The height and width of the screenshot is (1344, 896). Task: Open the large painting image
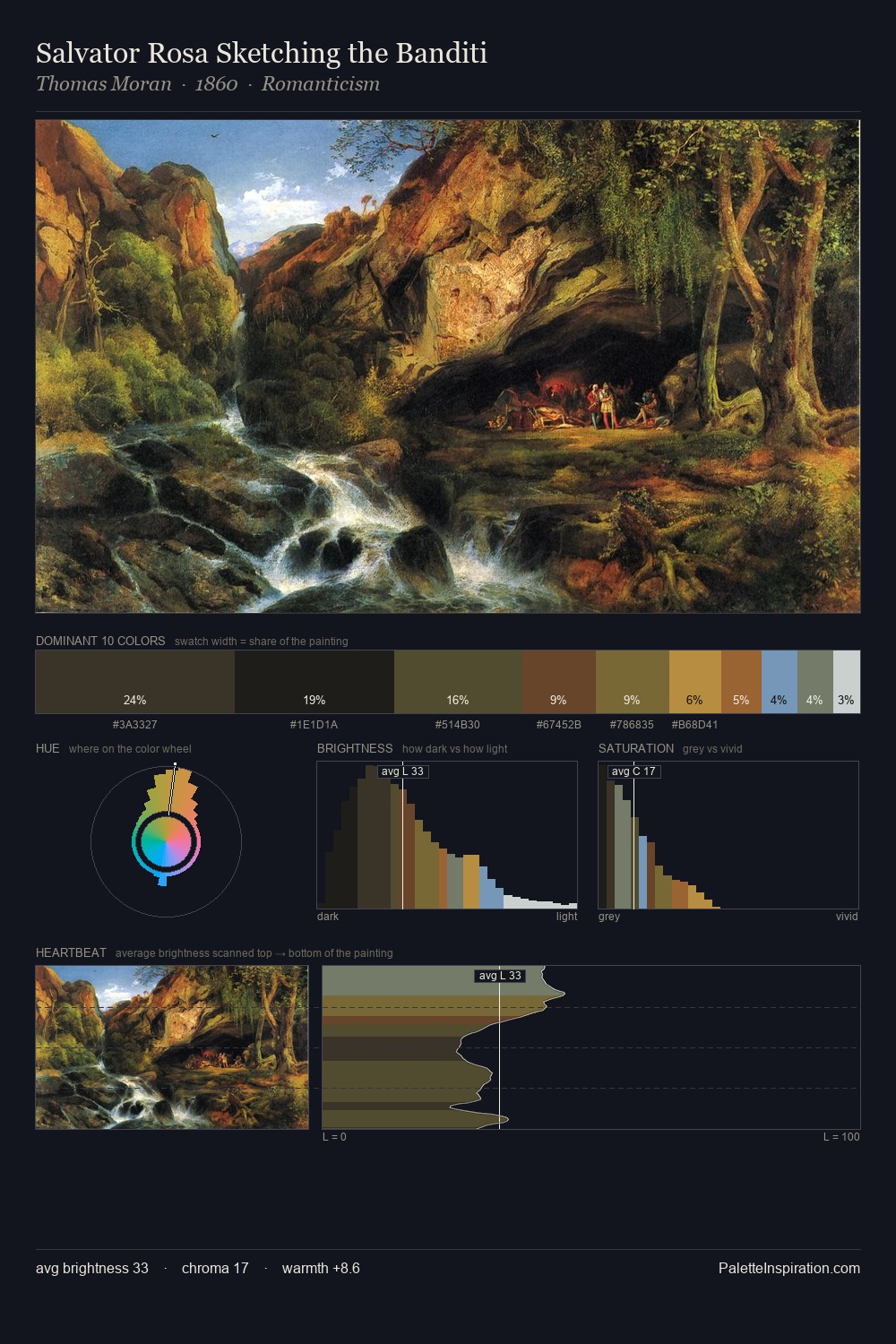(x=448, y=366)
